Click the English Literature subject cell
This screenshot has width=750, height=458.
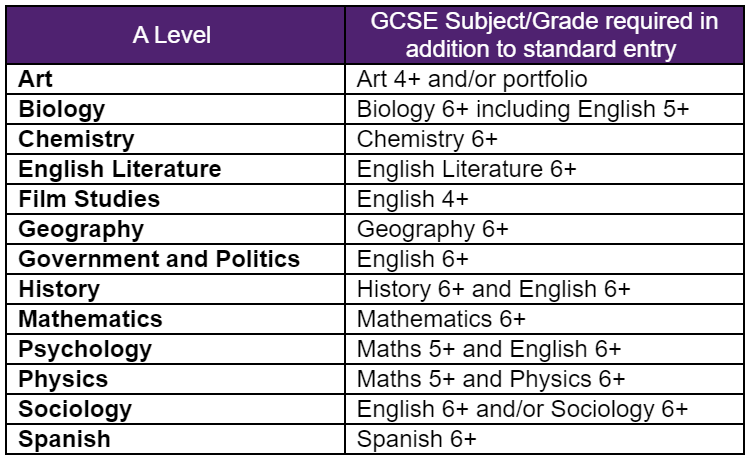point(120,169)
